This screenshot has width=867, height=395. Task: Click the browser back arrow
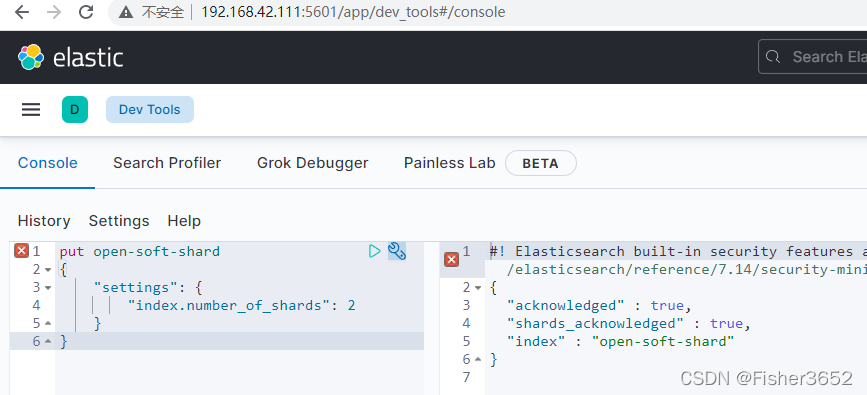tap(22, 12)
